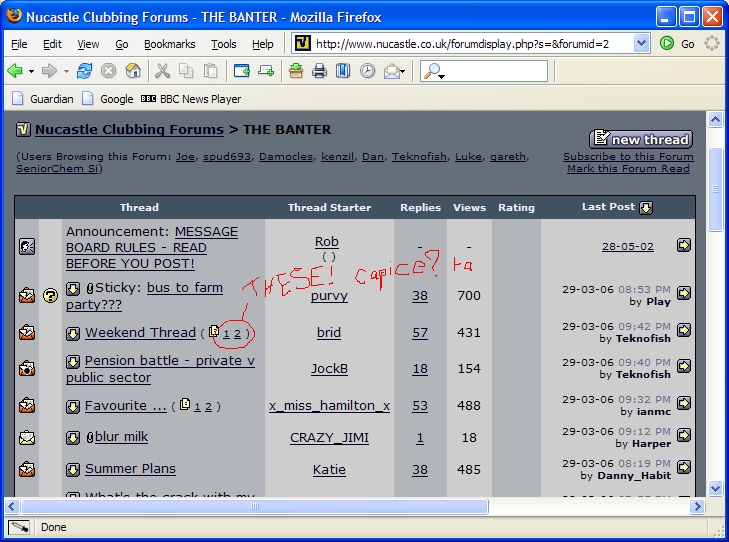Click the new thread button

click(x=640, y=139)
